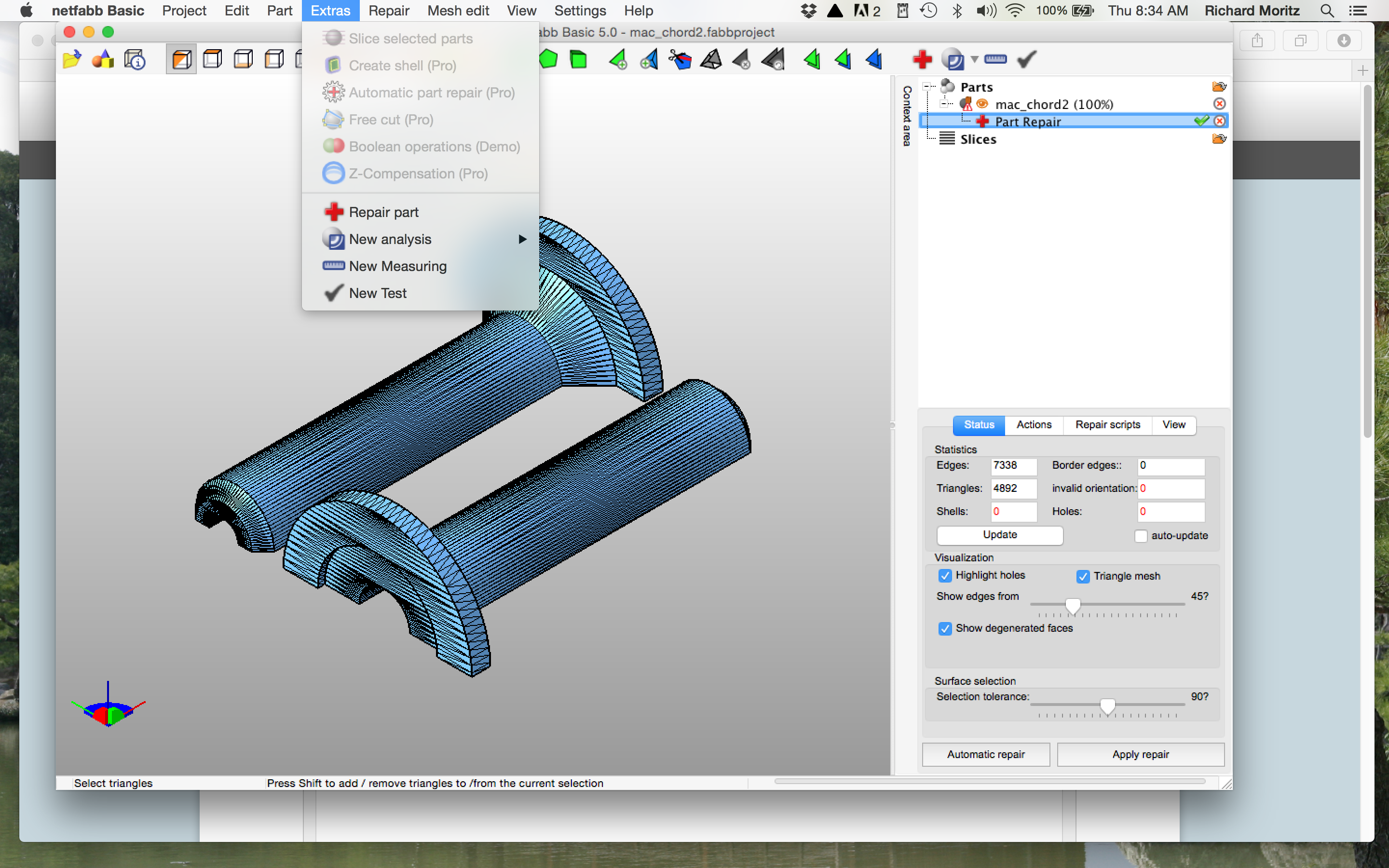Click the Selection tolerance slider handle
The height and width of the screenshot is (868, 1389).
pos(1107,705)
